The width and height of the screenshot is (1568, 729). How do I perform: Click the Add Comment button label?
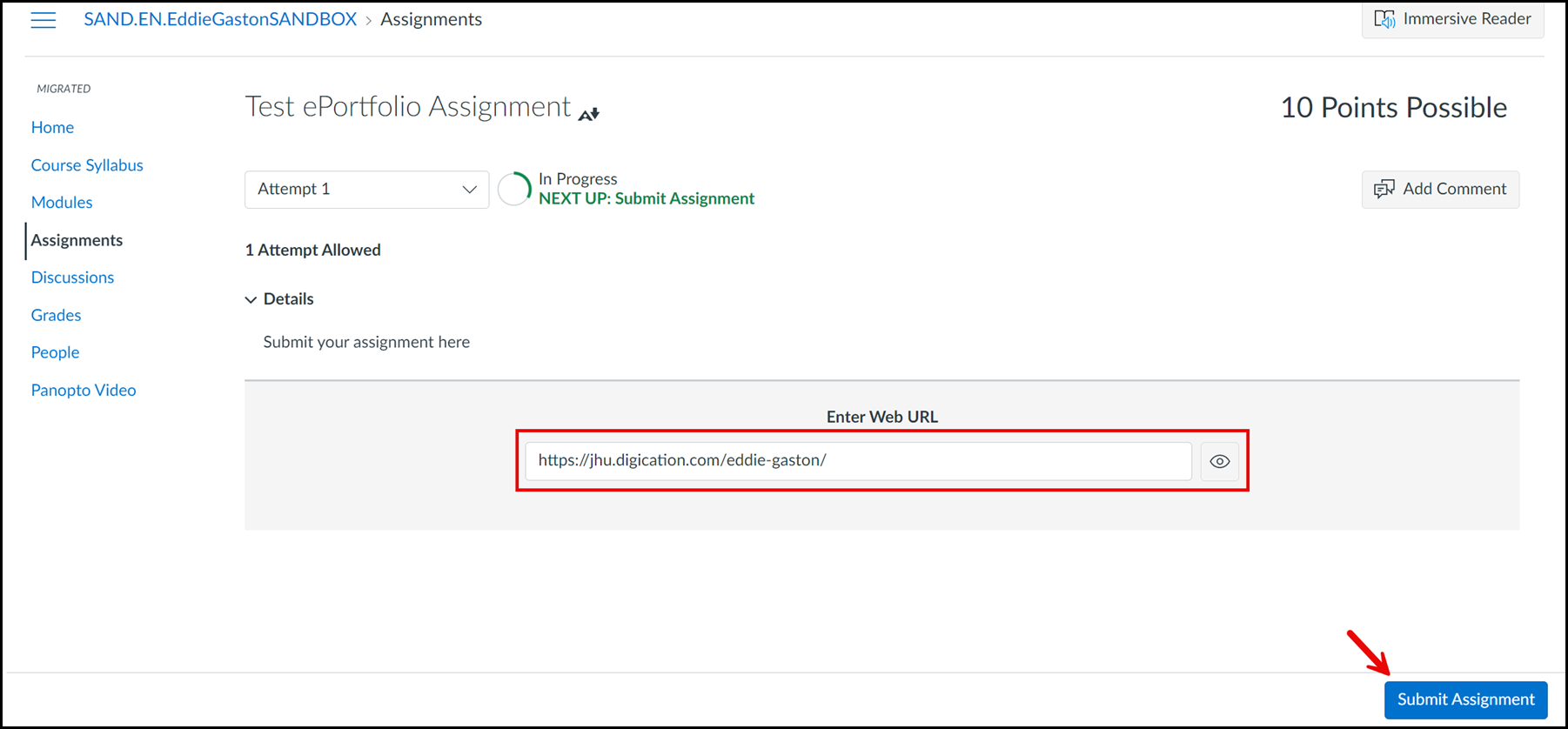click(1454, 189)
